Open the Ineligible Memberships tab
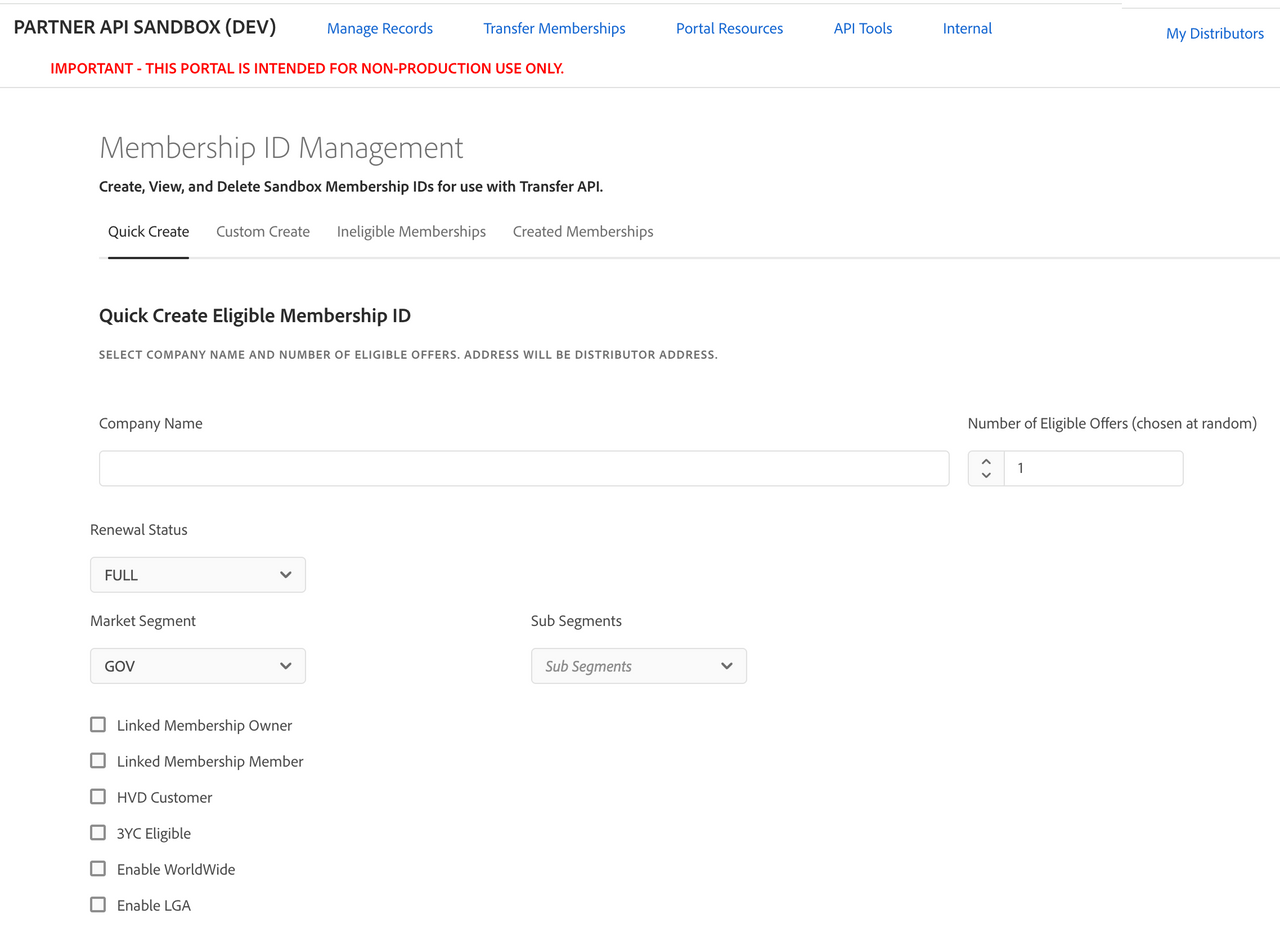 411,232
